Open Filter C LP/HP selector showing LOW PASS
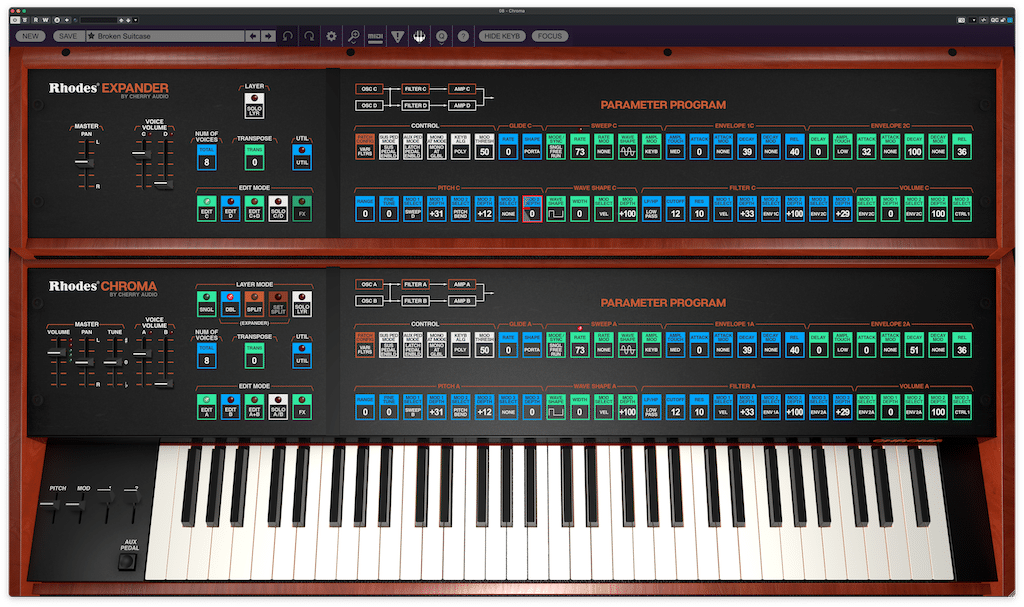1024x607 pixels. point(651,209)
